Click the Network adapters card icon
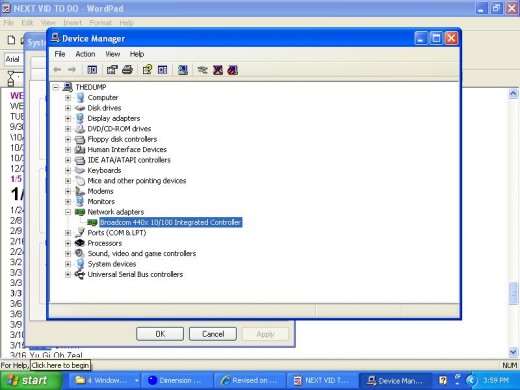Viewport: 520px width, 390px height. 80,212
